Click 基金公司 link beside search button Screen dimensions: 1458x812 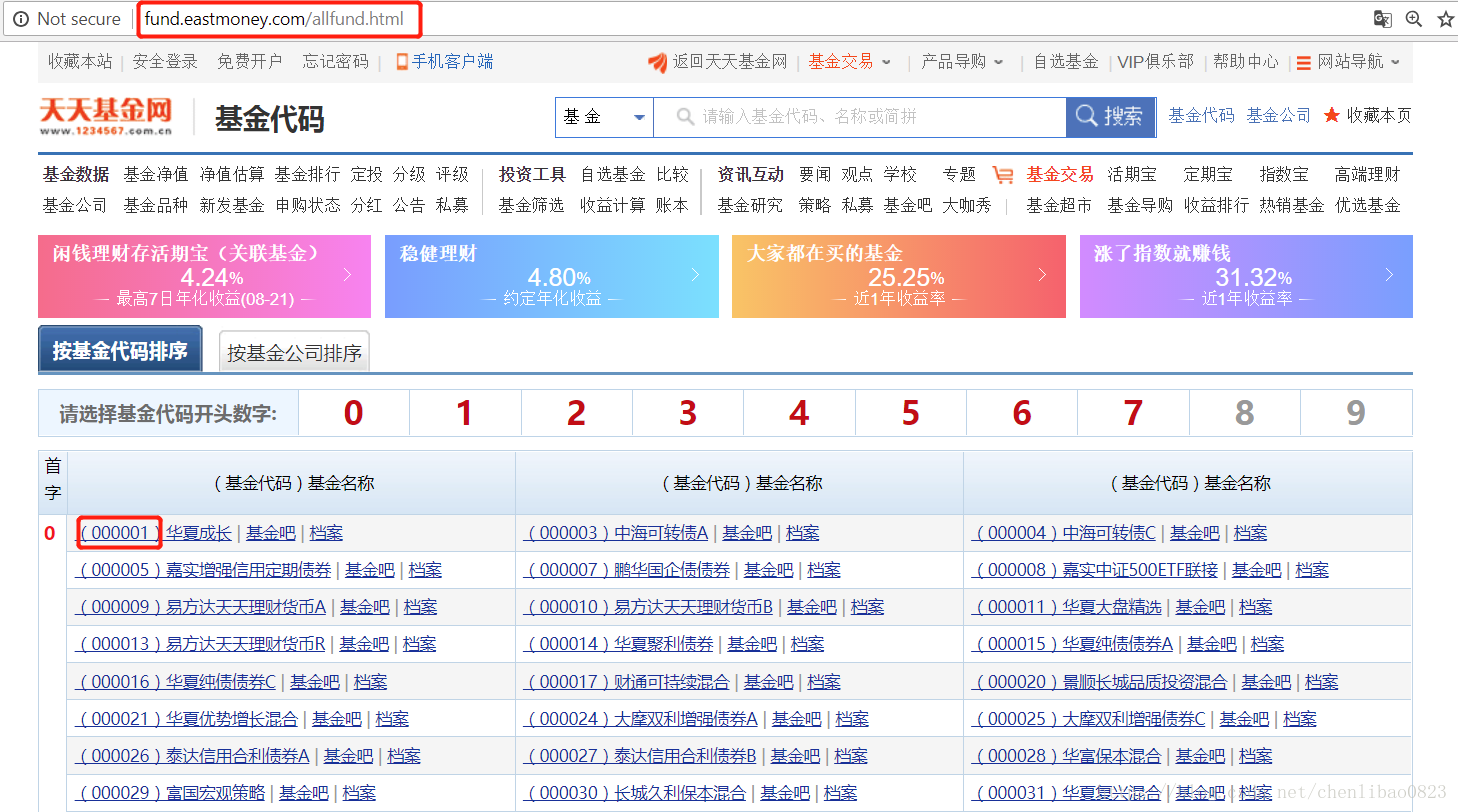(1278, 116)
